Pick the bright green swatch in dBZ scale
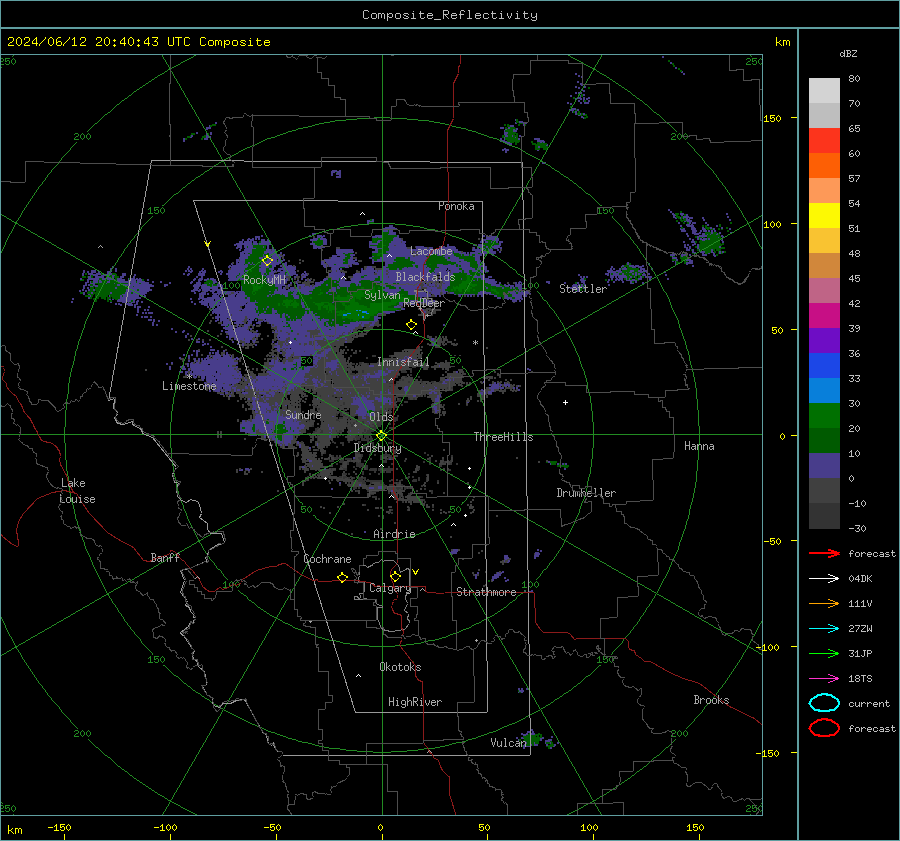Image resolution: width=900 pixels, height=841 pixels. point(824,416)
